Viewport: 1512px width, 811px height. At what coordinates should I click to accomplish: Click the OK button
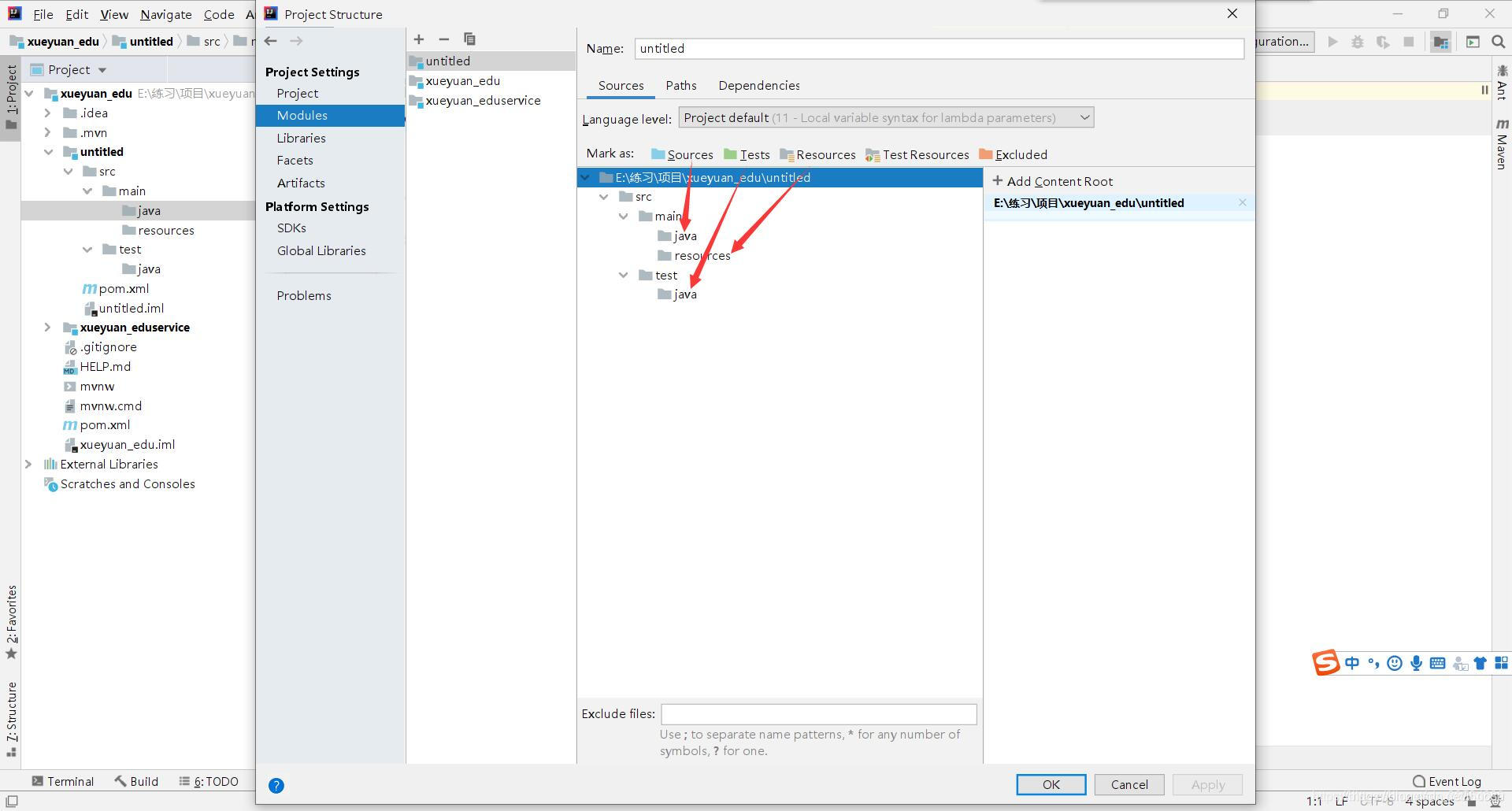point(1051,785)
